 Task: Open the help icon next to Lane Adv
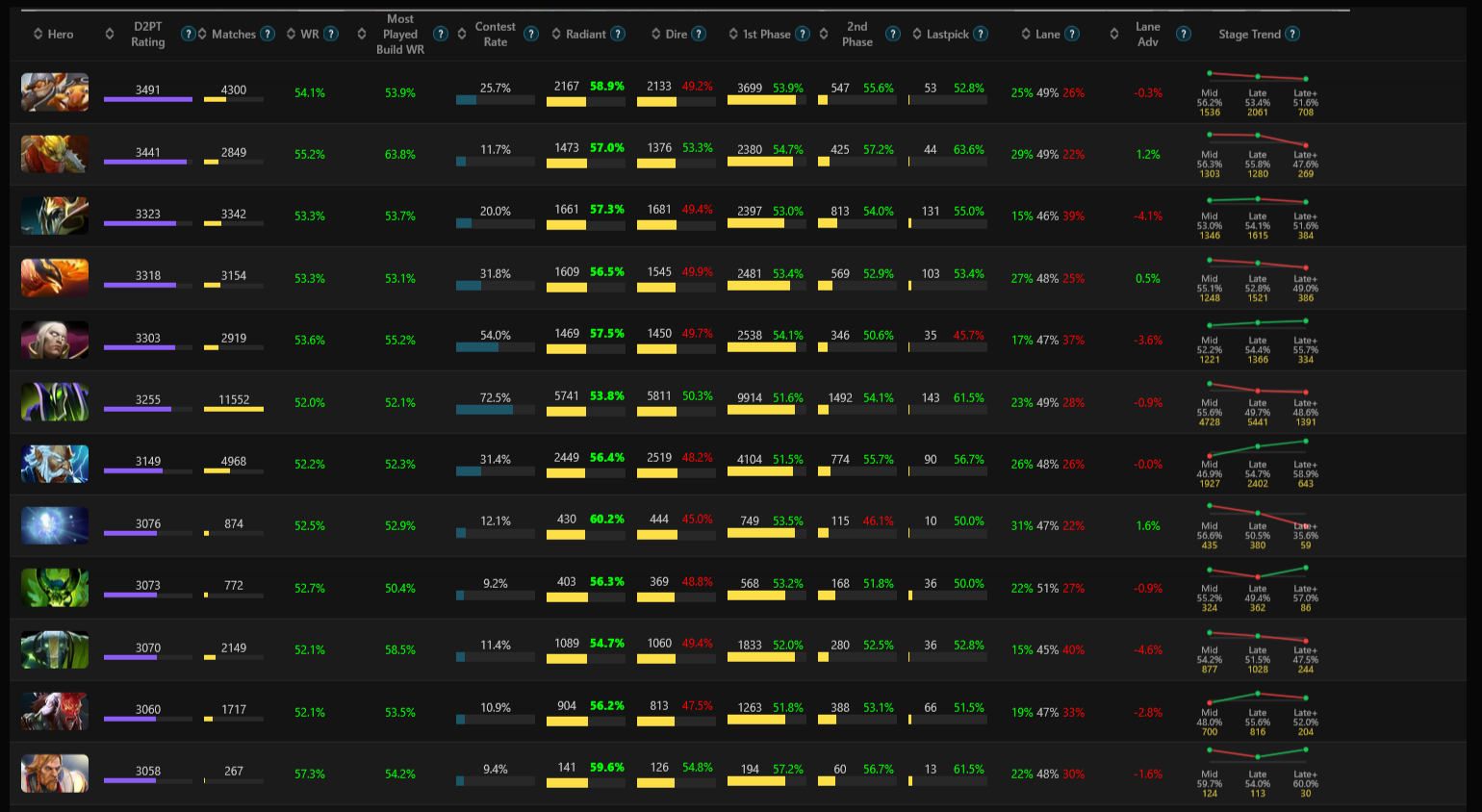tap(1184, 34)
